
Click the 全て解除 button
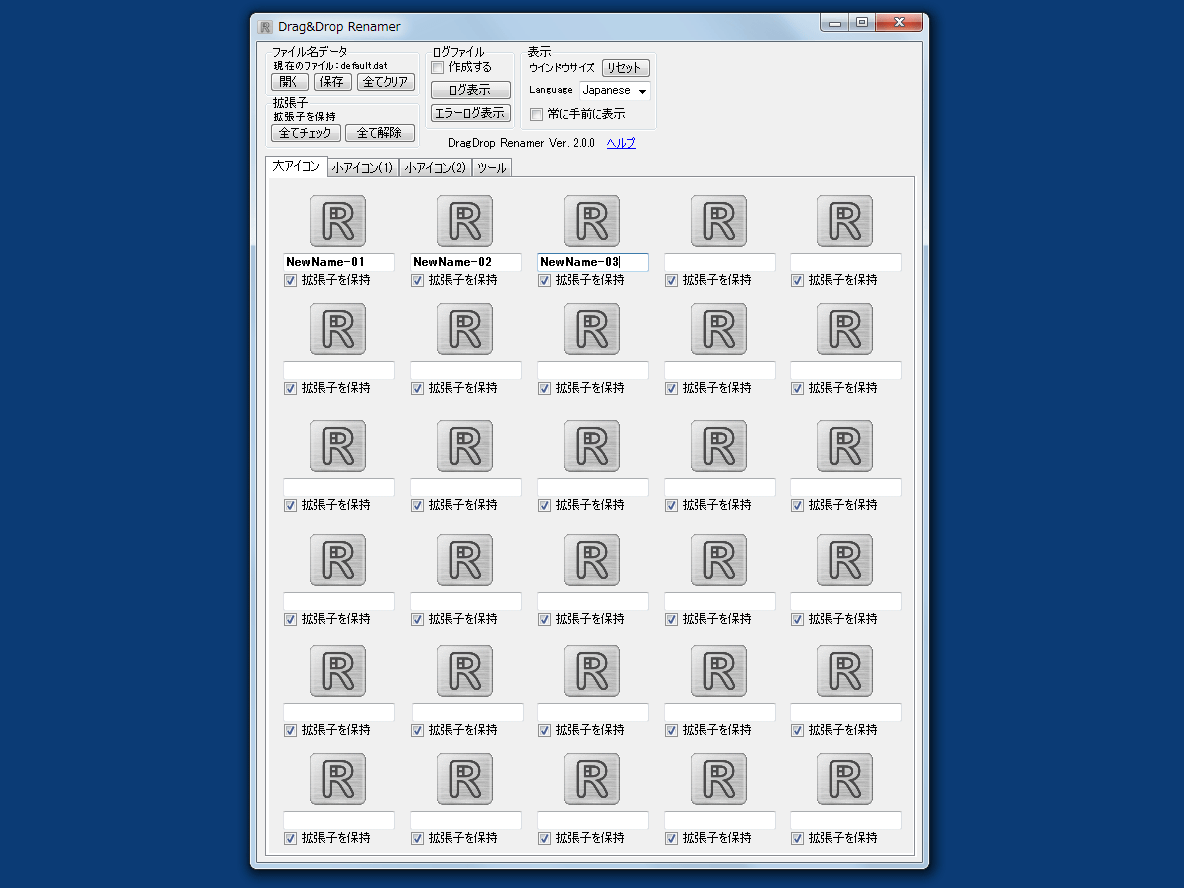(379, 133)
